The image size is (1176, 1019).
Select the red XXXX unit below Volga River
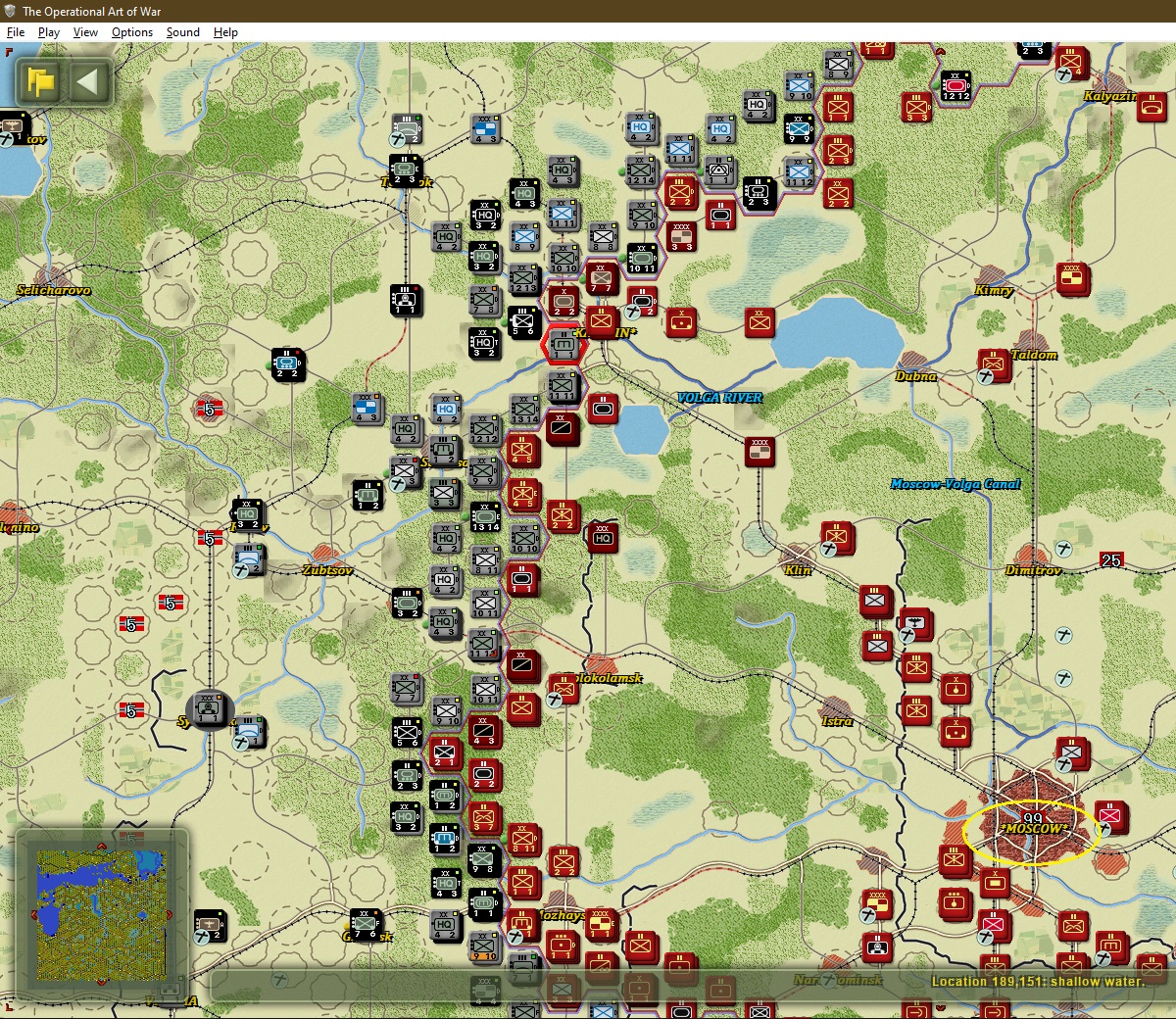(759, 452)
